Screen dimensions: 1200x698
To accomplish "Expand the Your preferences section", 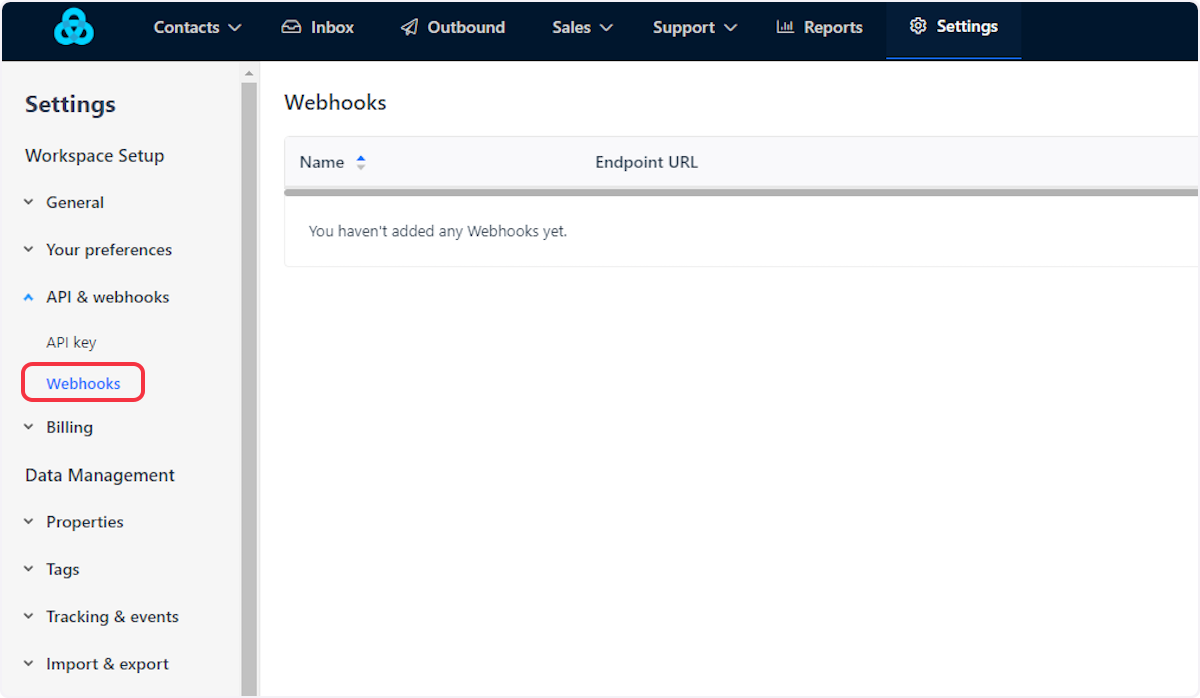I will [98, 249].
